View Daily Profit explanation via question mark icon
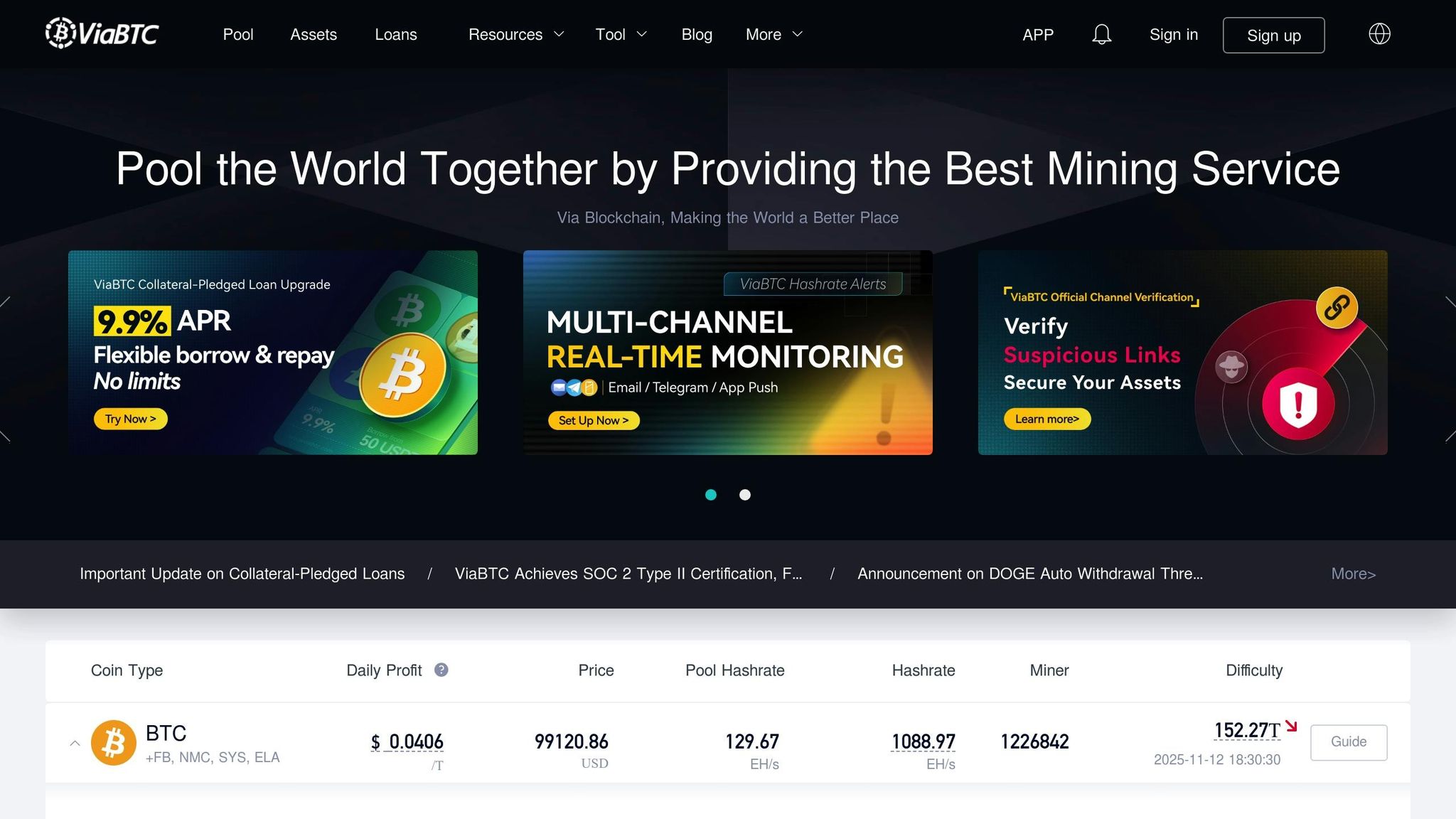Image resolution: width=1456 pixels, height=819 pixels. click(441, 669)
